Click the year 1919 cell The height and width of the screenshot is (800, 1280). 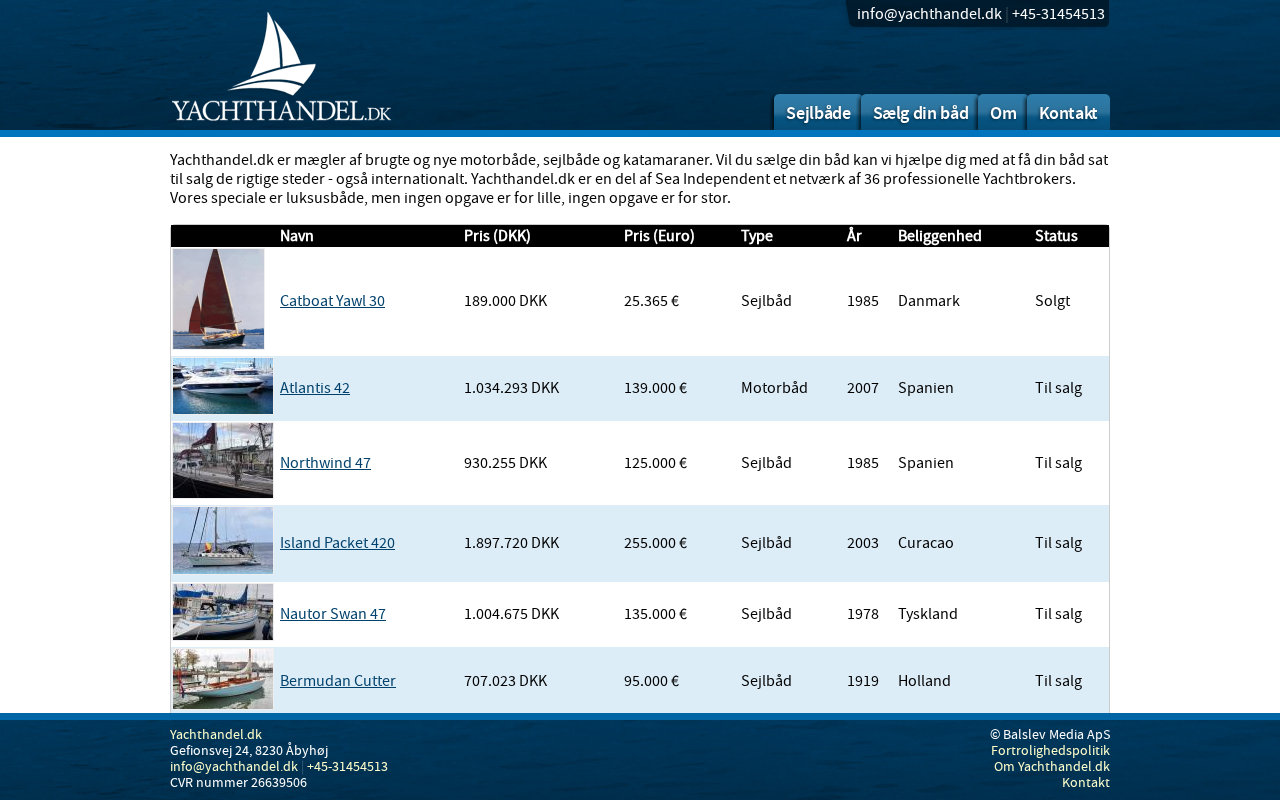tap(863, 681)
